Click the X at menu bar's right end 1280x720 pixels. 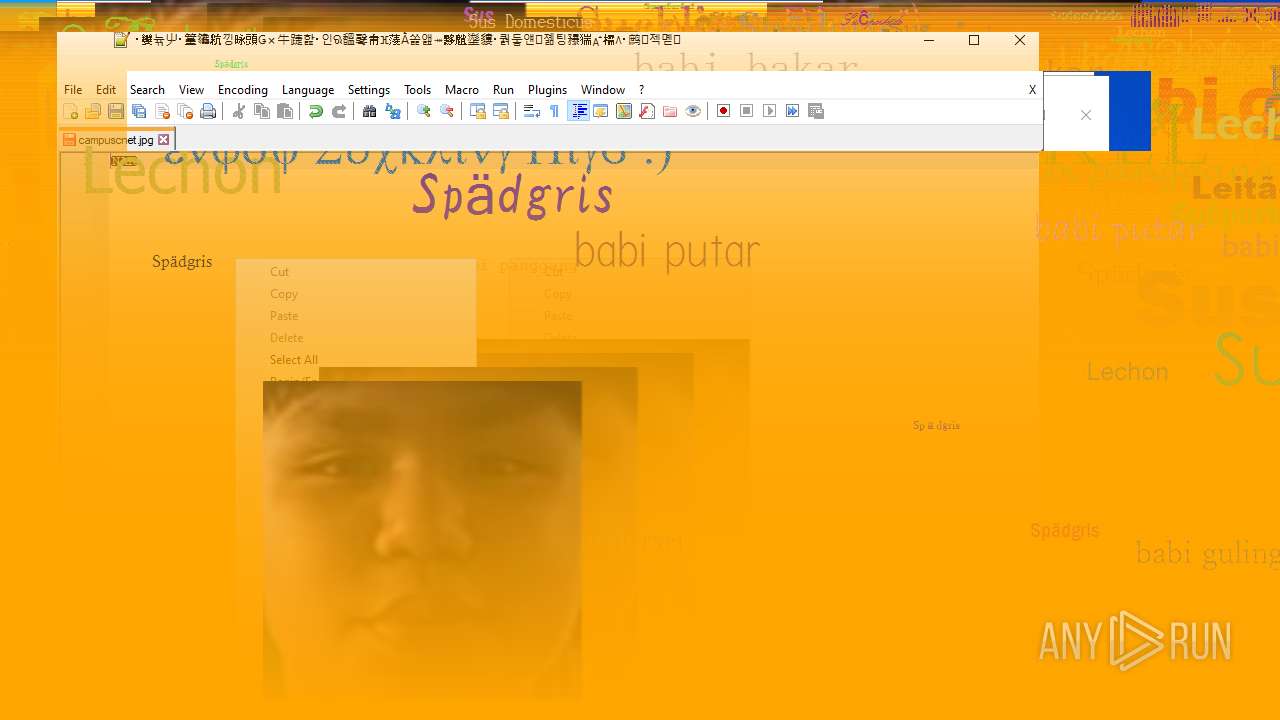[x=1032, y=90]
